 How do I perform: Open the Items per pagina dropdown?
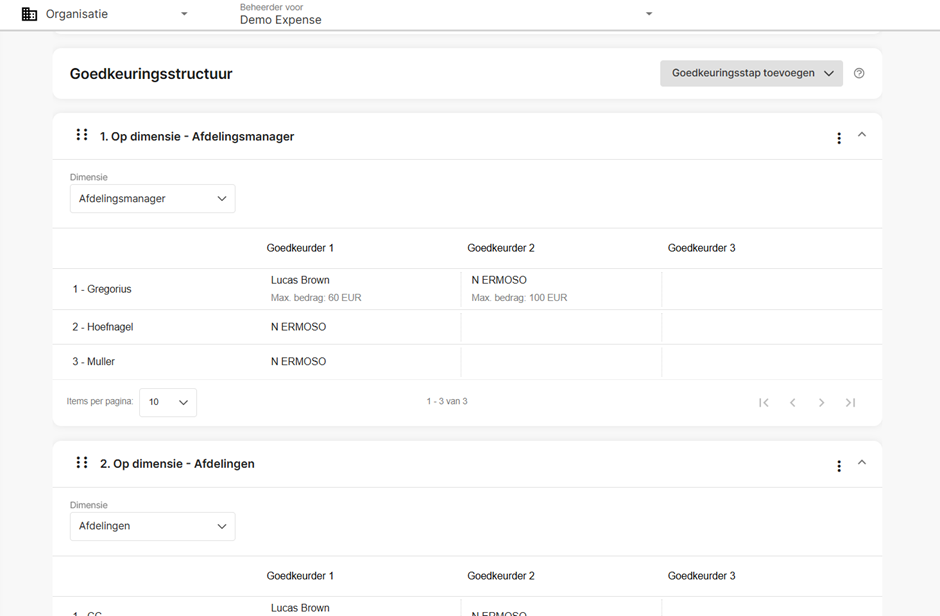[x=168, y=402]
